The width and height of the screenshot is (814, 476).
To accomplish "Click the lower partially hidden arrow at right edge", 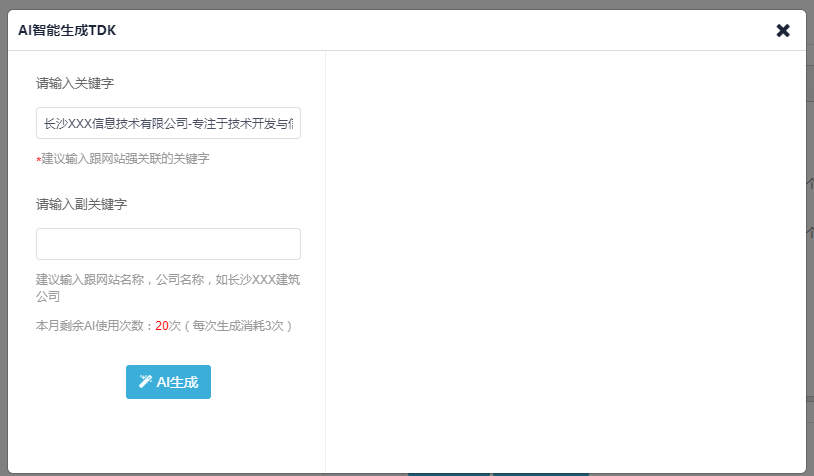I will 810,232.
